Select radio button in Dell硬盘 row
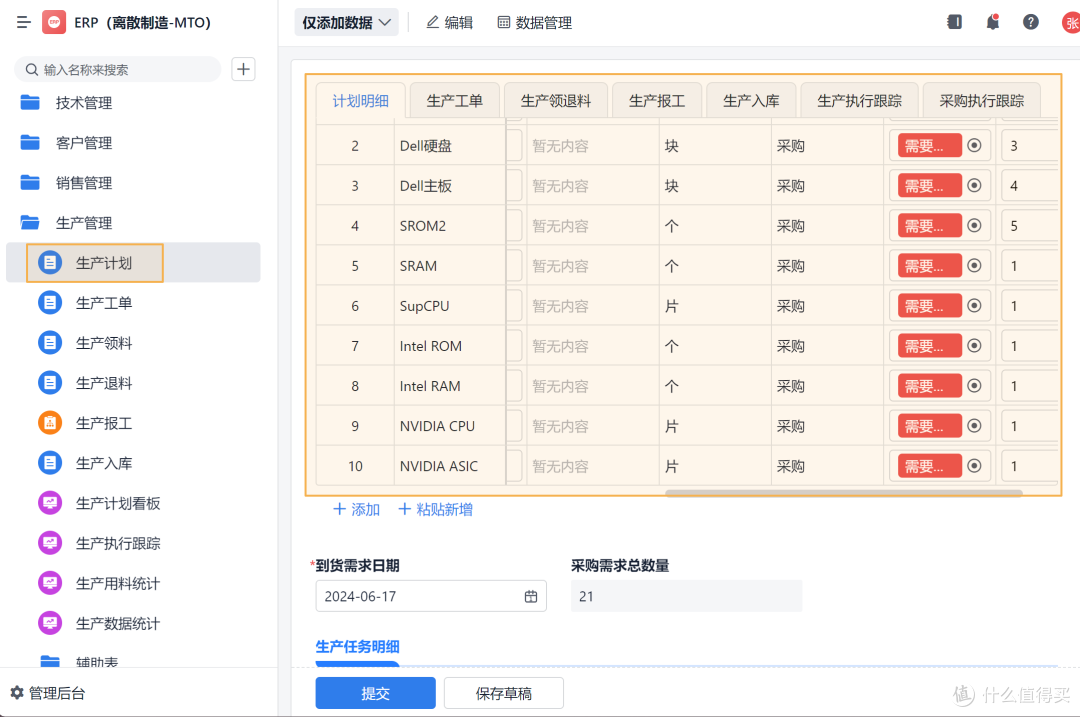This screenshot has height=717, width=1080. (974, 145)
